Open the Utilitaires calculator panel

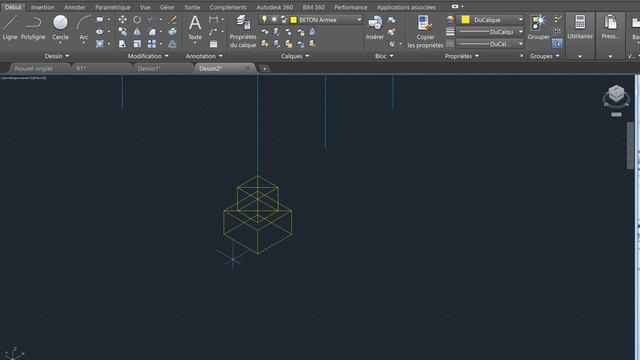(x=580, y=27)
